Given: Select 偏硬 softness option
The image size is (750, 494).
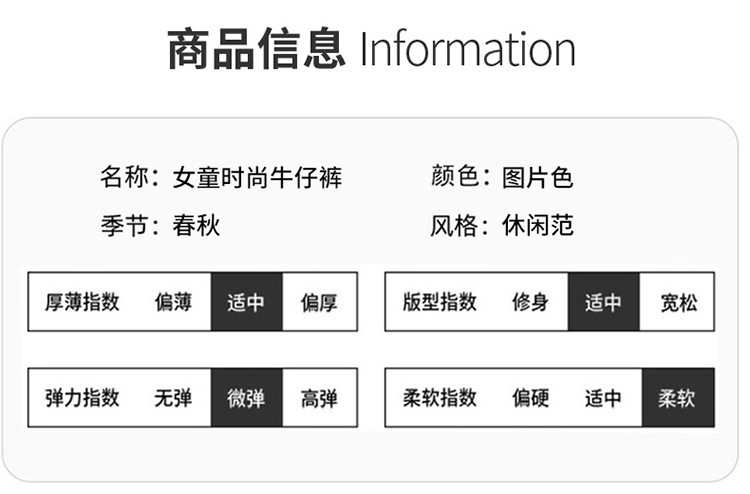Looking at the screenshot, I should (530, 398).
